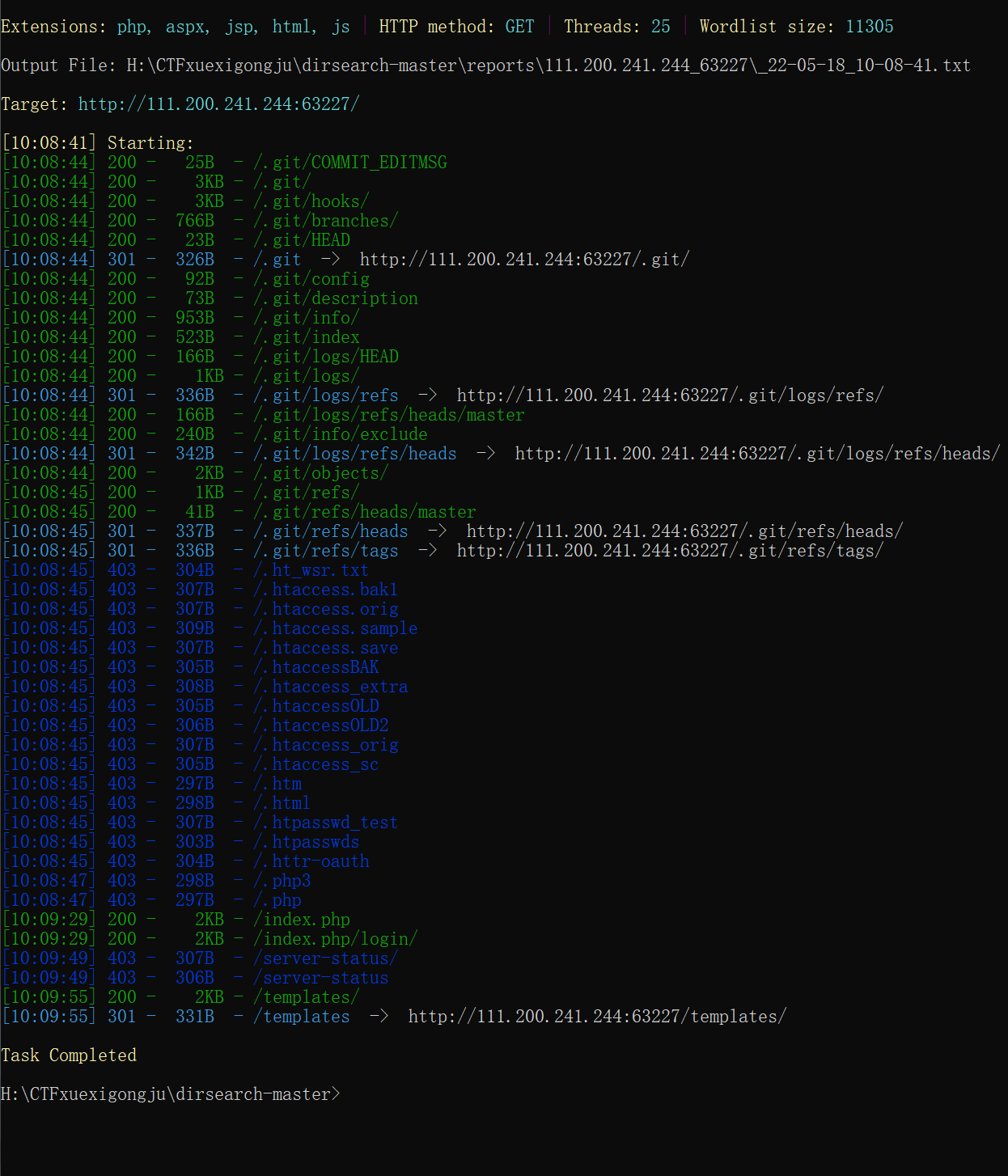Click the Wordlist size 11305 value
1008x1176 pixels.
(x=870, y=27)
